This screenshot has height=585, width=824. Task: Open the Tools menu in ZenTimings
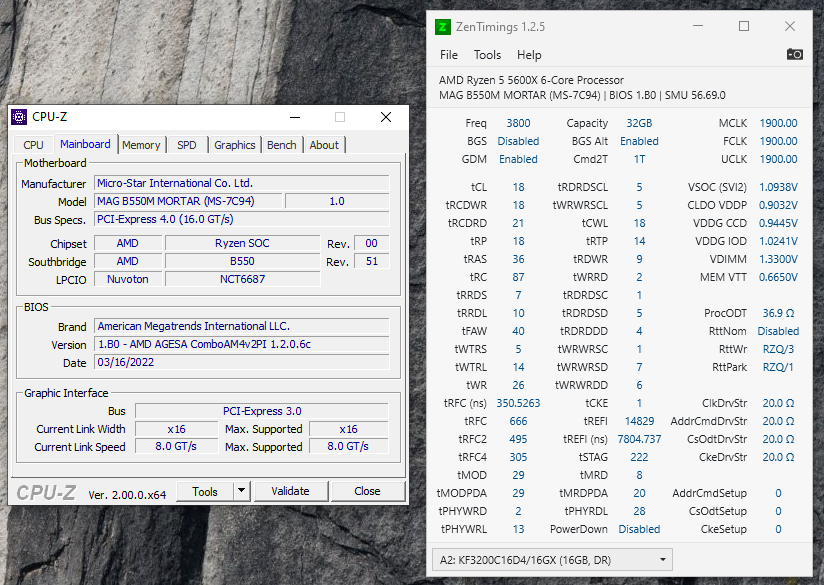point(487,55)
